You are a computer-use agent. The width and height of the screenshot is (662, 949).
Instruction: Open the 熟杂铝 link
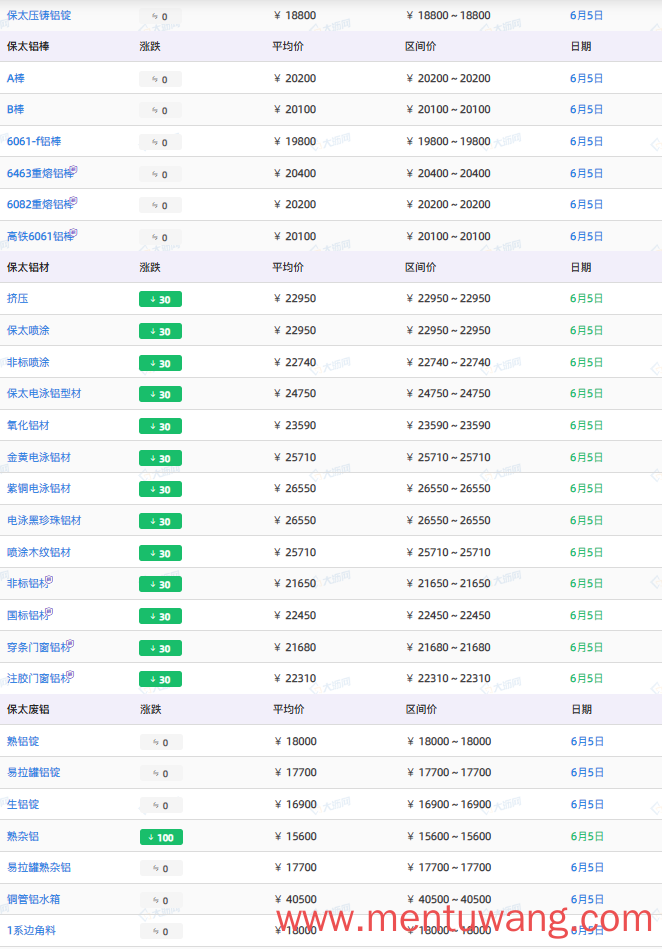[x=23, y=836]
